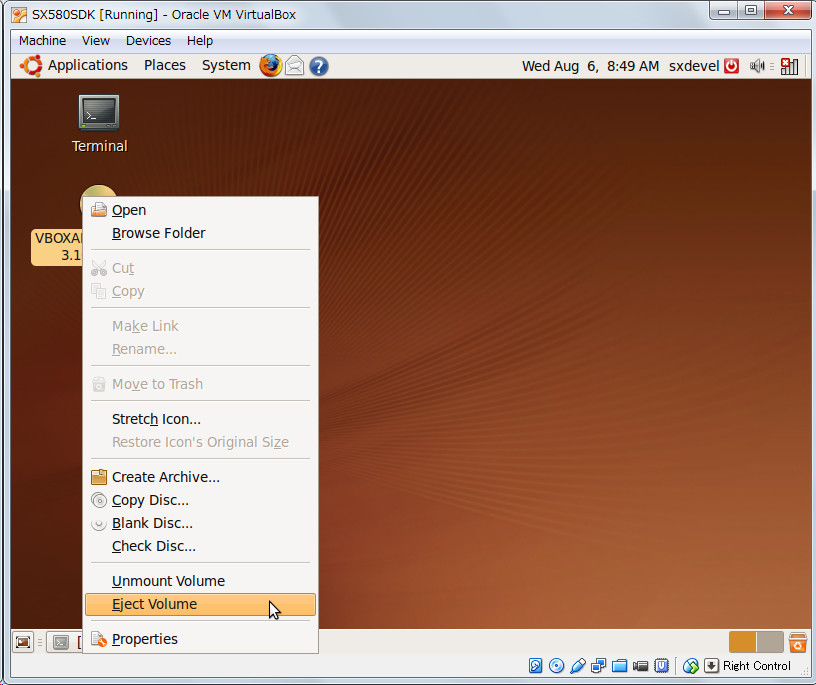This screenshot has width=816, height=685.
Task: Click the Right Control host key text
Action: (757, 666)
